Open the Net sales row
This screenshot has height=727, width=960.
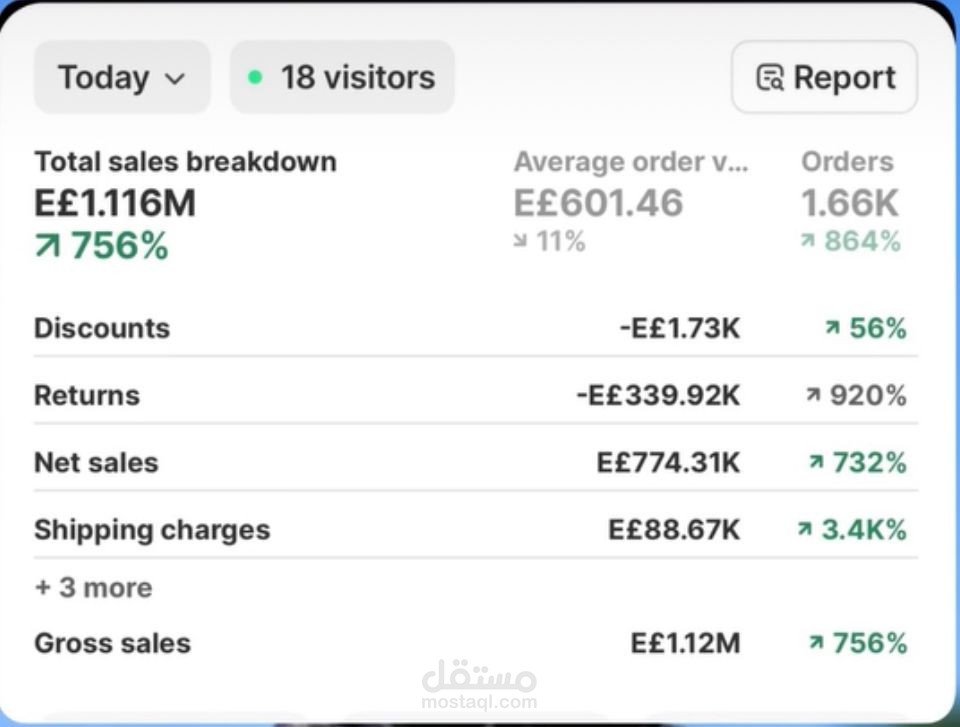[96, 462]
